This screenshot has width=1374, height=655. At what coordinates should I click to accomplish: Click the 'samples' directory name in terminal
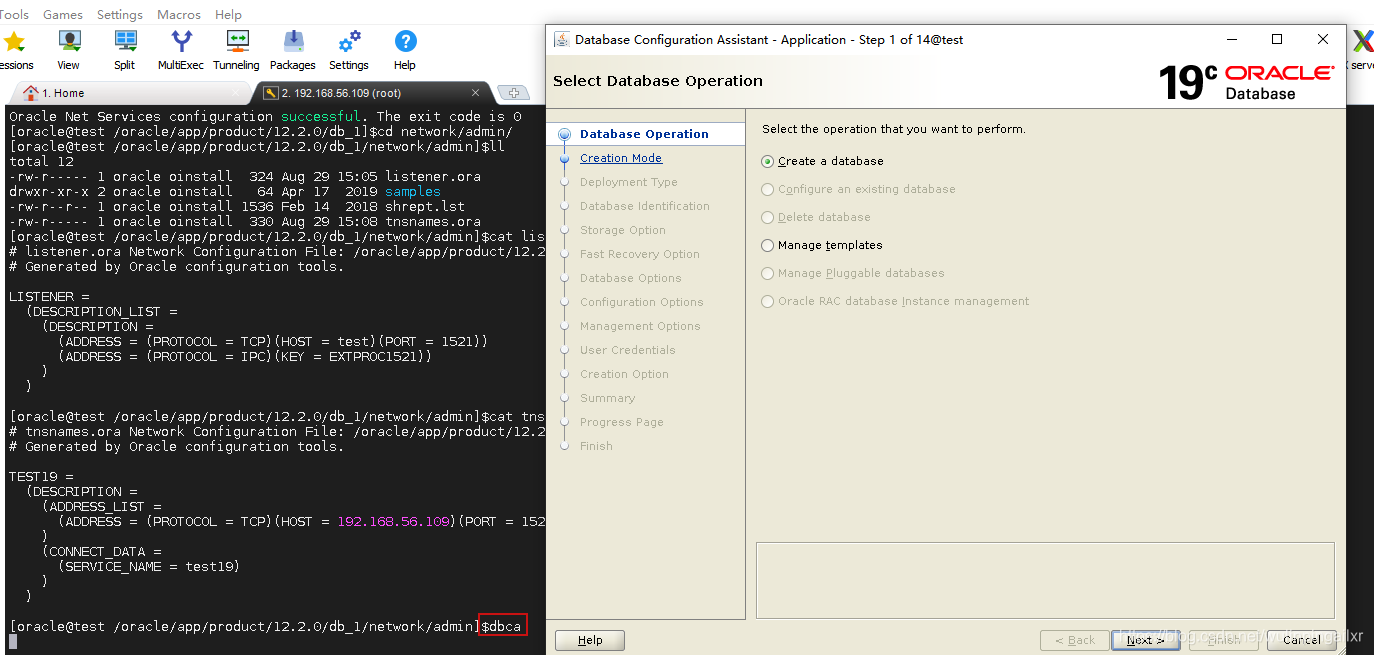413,191
